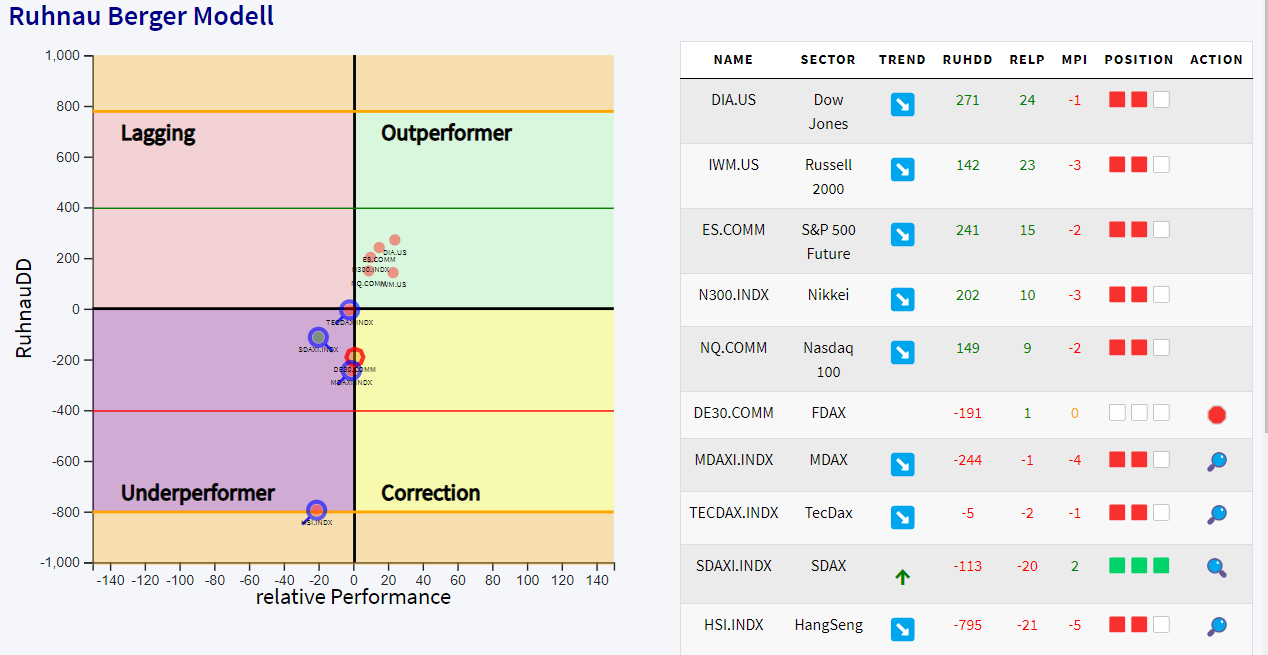This screenshot has width=1268, height=655.
Task: Click the first red position square for HSI.INDX
Action: tap(1117, 625)
